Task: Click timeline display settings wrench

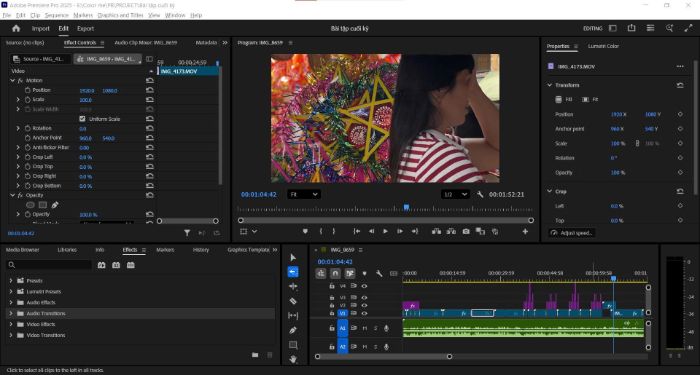Action: tap(379, 273)
